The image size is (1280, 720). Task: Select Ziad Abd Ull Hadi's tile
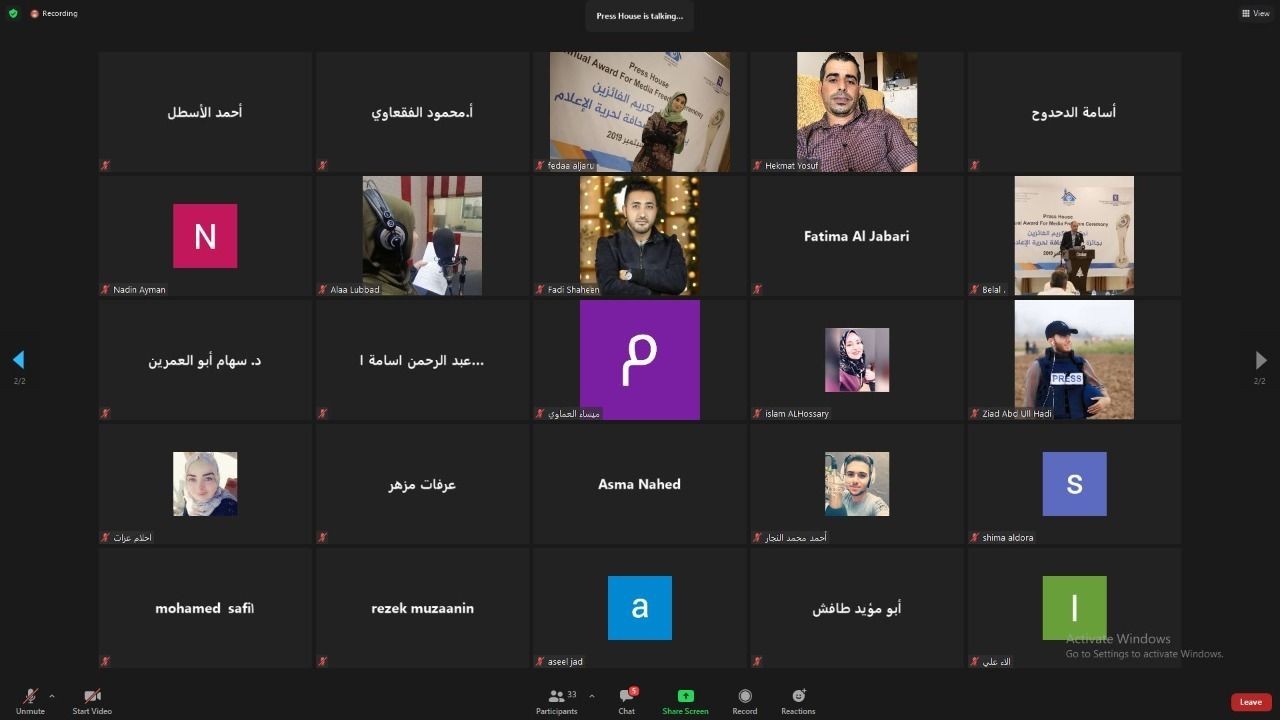tap(1074, 360)
